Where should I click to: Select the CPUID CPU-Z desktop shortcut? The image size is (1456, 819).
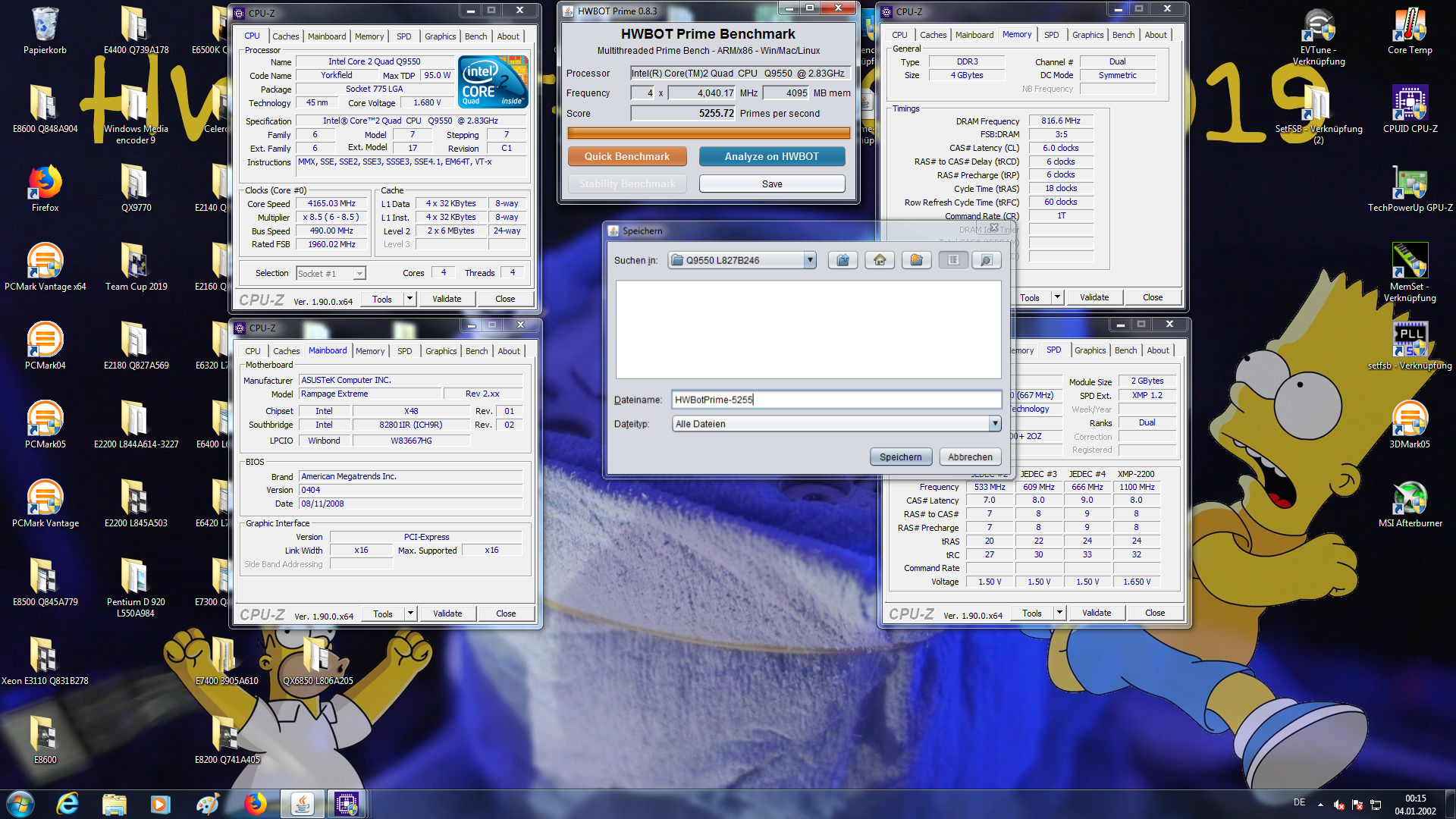1410,109
